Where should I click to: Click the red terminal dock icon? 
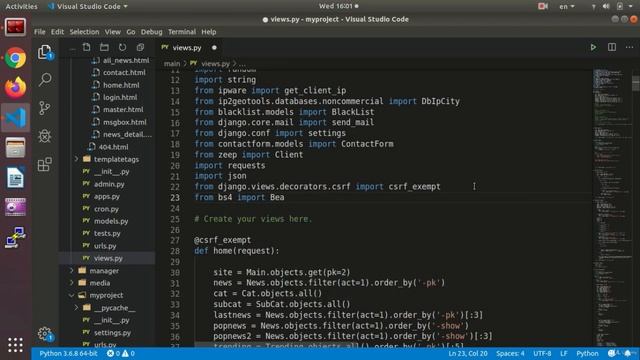point(16,28)
